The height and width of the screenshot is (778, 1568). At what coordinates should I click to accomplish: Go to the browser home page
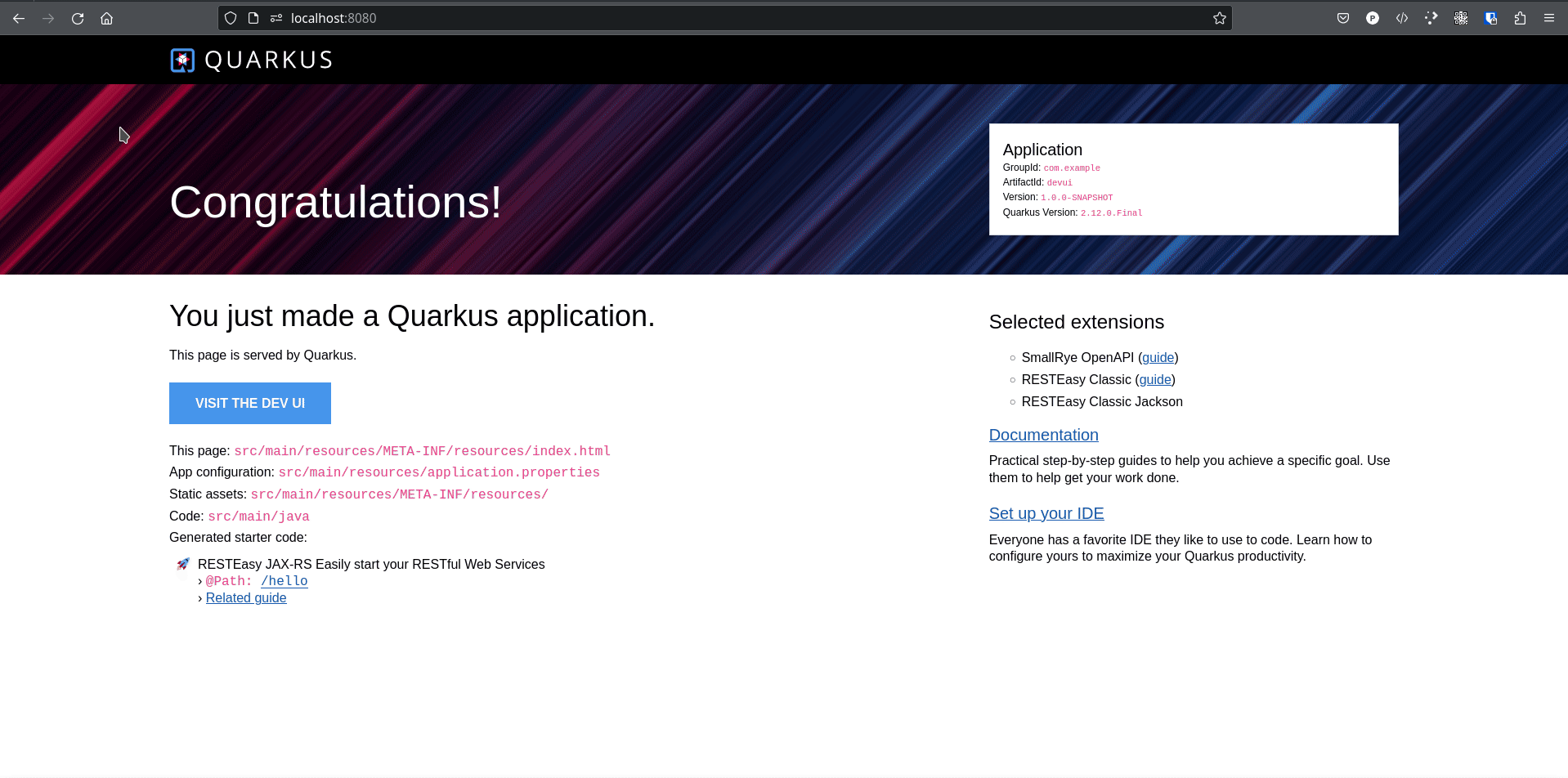106,18
